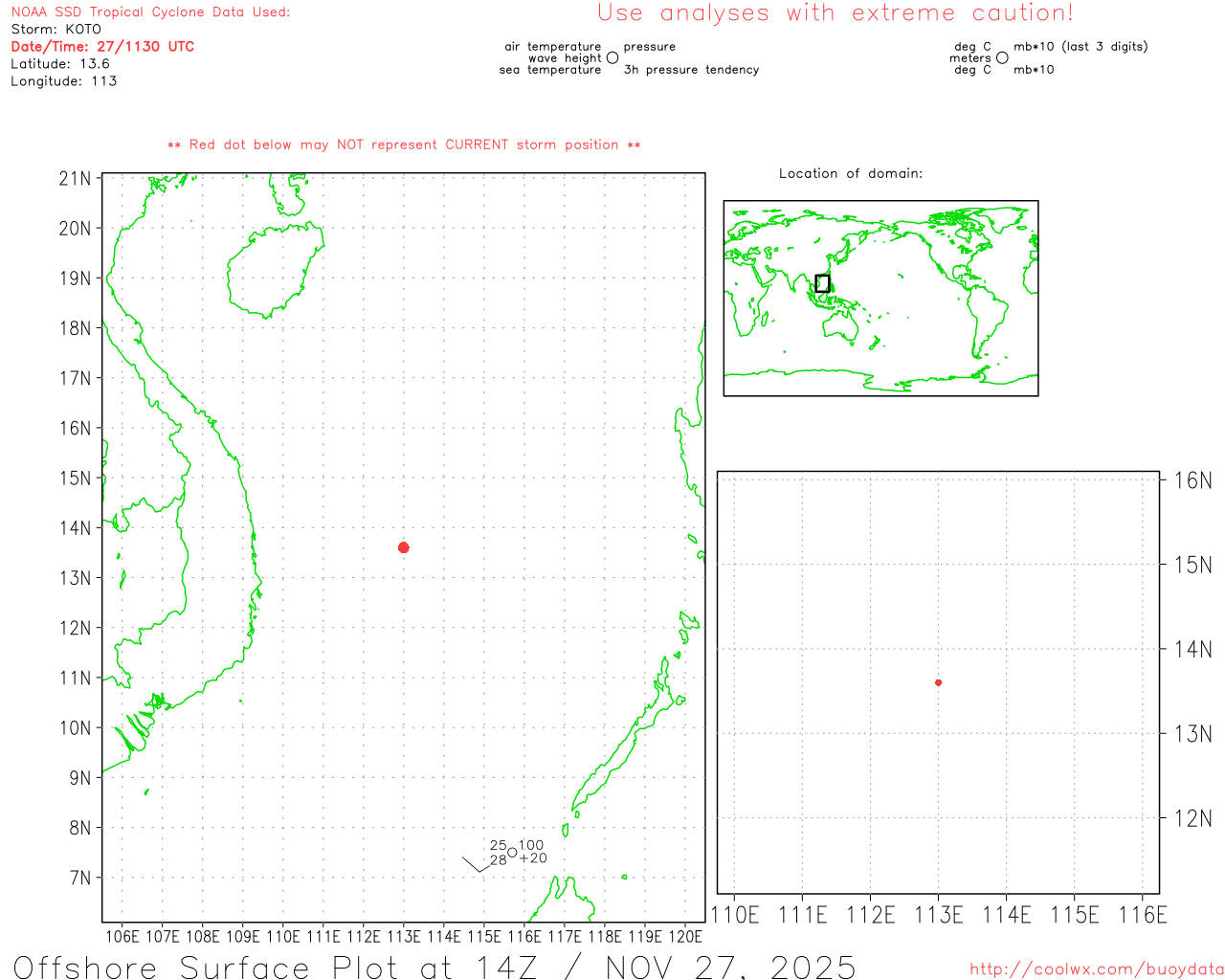The height and width of the screenshot is (980, 1225).
Task: Click the wind barb beside the buoy observation
Action: [474, 864]
